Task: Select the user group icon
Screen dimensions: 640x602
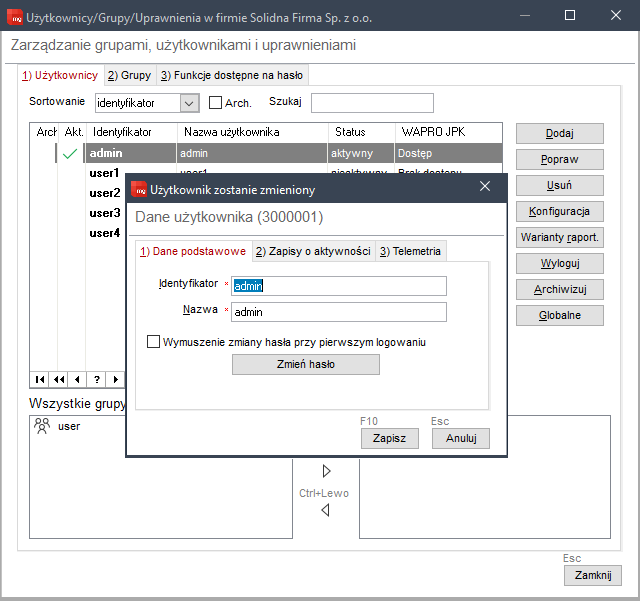Action: 42,426
